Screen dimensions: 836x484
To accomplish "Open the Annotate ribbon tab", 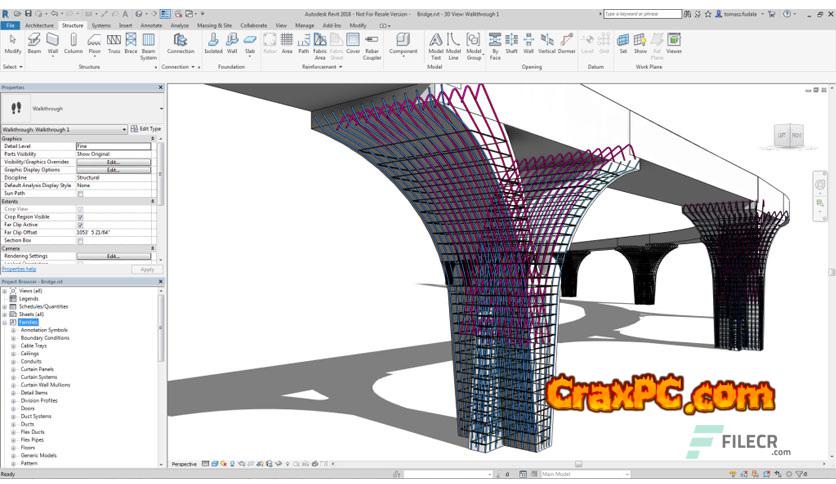I will 151,25.
